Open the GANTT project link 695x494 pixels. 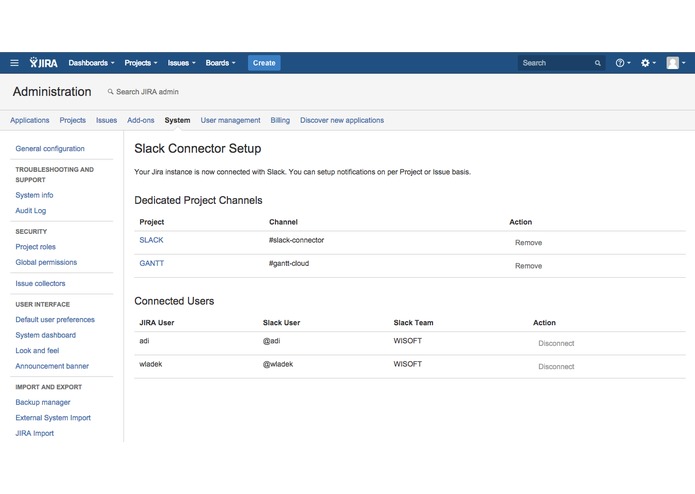[x=152, y=263]
